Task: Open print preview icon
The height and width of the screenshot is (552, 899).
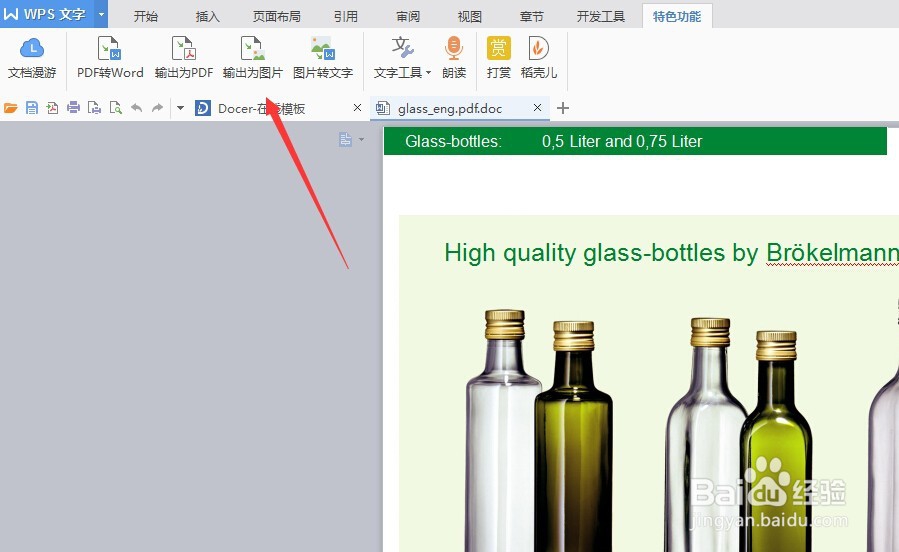Action: [x=115, y=108]
